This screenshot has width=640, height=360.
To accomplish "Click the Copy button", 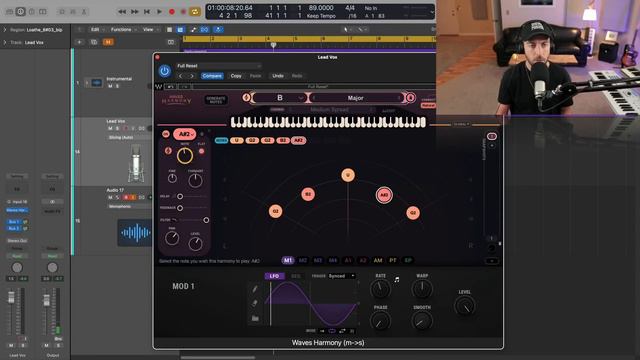I will coord(236,76).
